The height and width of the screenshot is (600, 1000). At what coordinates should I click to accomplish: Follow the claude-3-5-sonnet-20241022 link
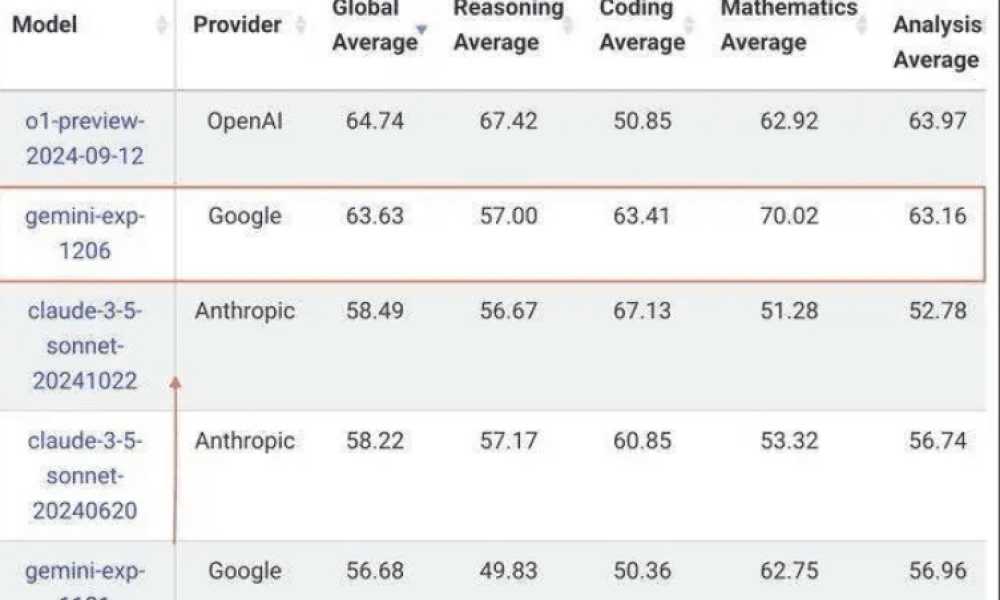tap(85, 346)
